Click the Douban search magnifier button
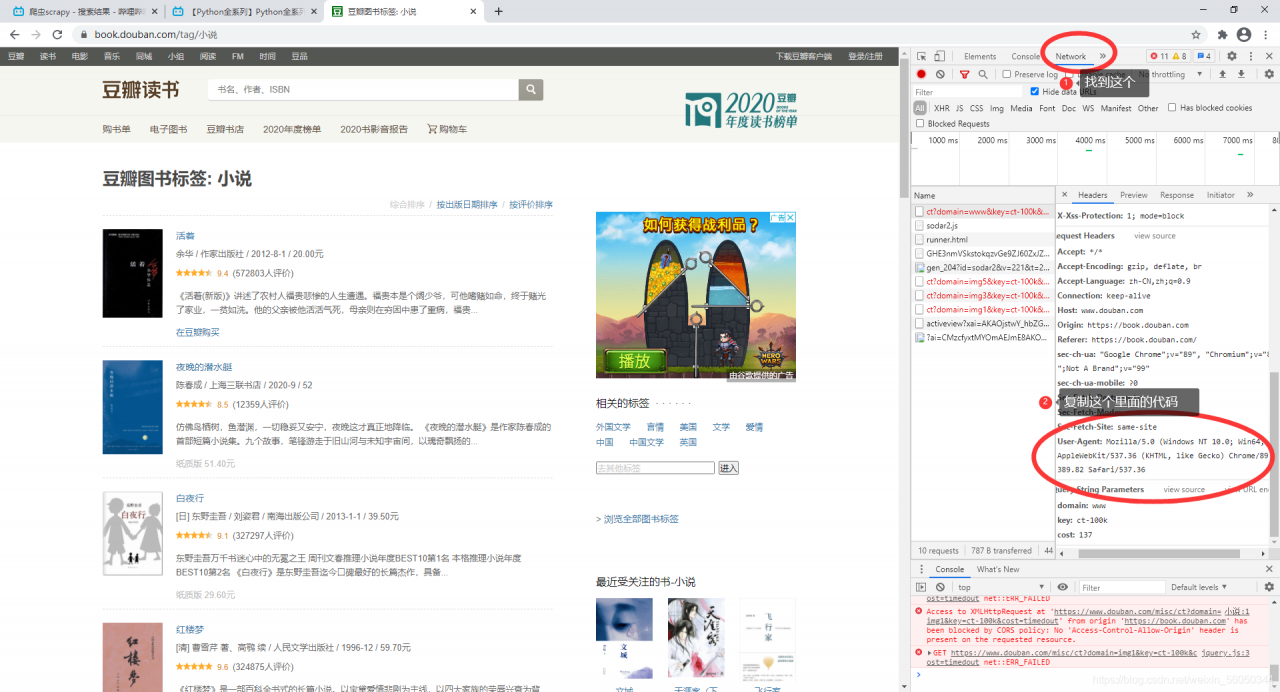Screen dimensions: 1280x692 [531, 89]
